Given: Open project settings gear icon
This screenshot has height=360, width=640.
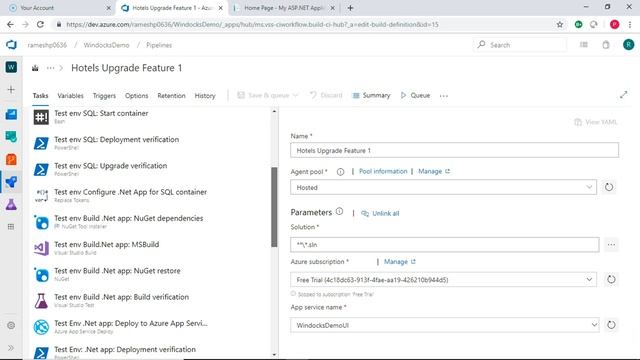Looking at the screenshot, I should pos(11,325).
